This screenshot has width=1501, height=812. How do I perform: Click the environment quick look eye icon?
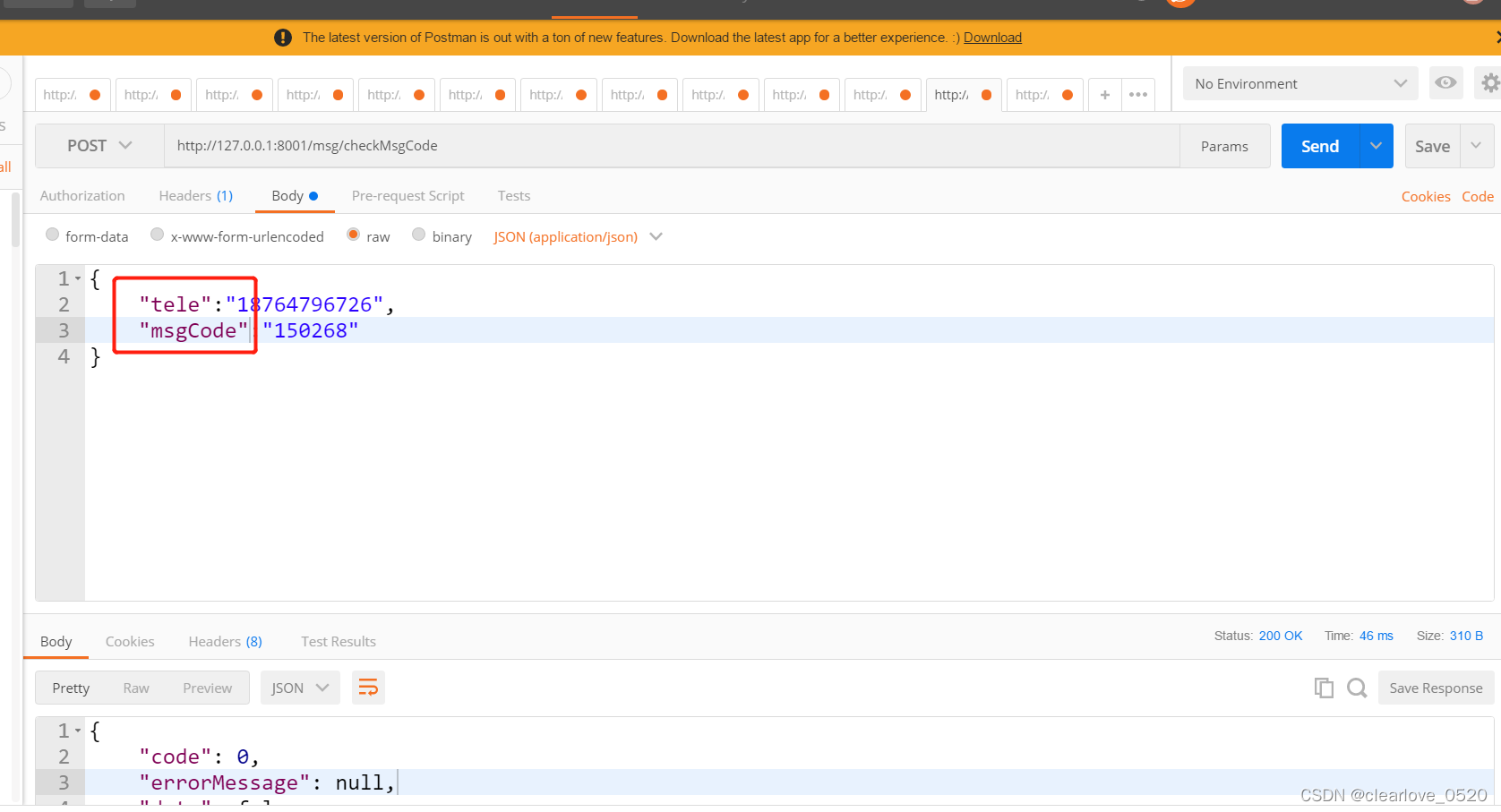(x=1445, y=83)
